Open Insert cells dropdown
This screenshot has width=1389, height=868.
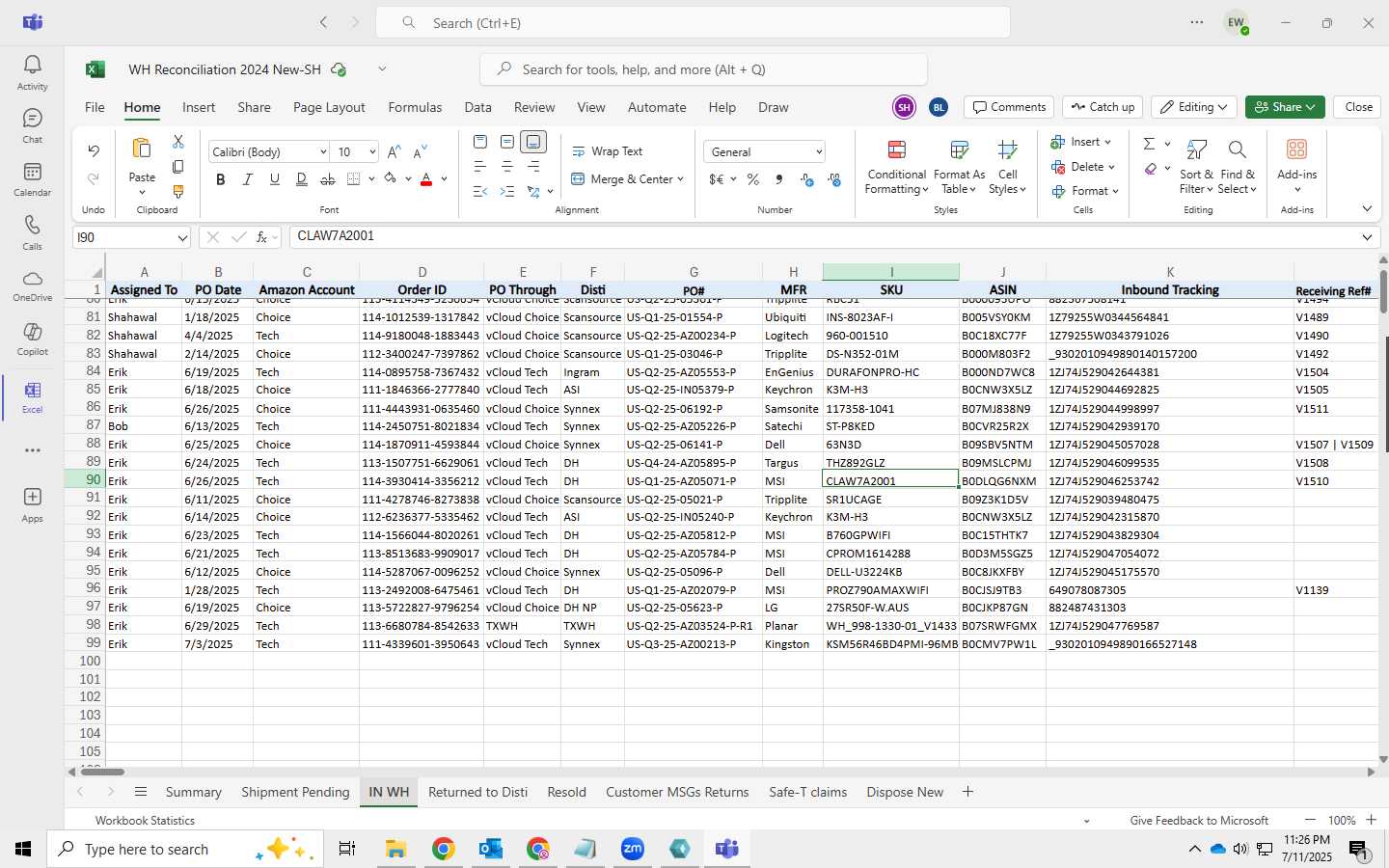[1081, 142]
